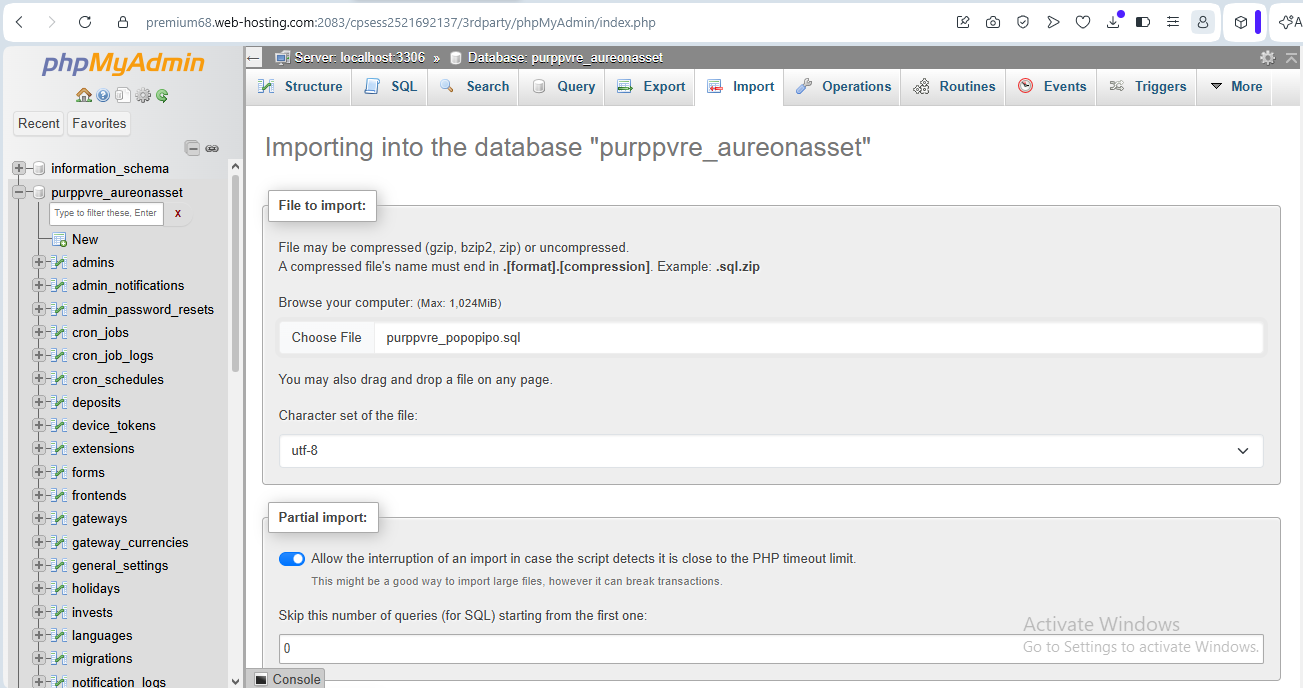Open the admin_password_resets table
1303x688 pixels.
[x=143, y=309]
